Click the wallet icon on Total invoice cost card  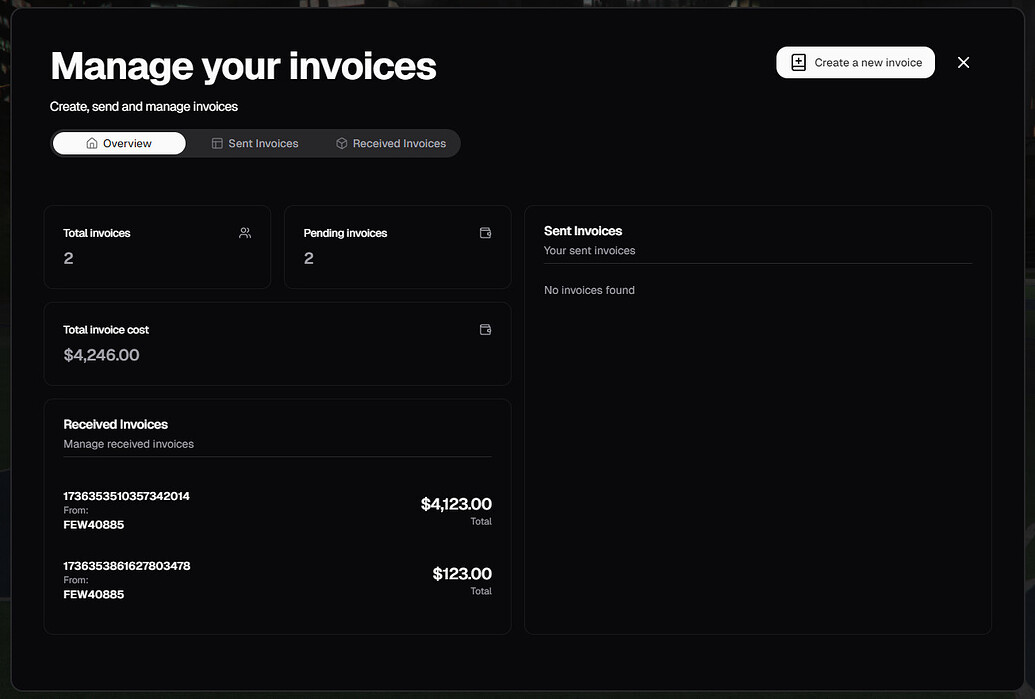(x=485, y=328)
